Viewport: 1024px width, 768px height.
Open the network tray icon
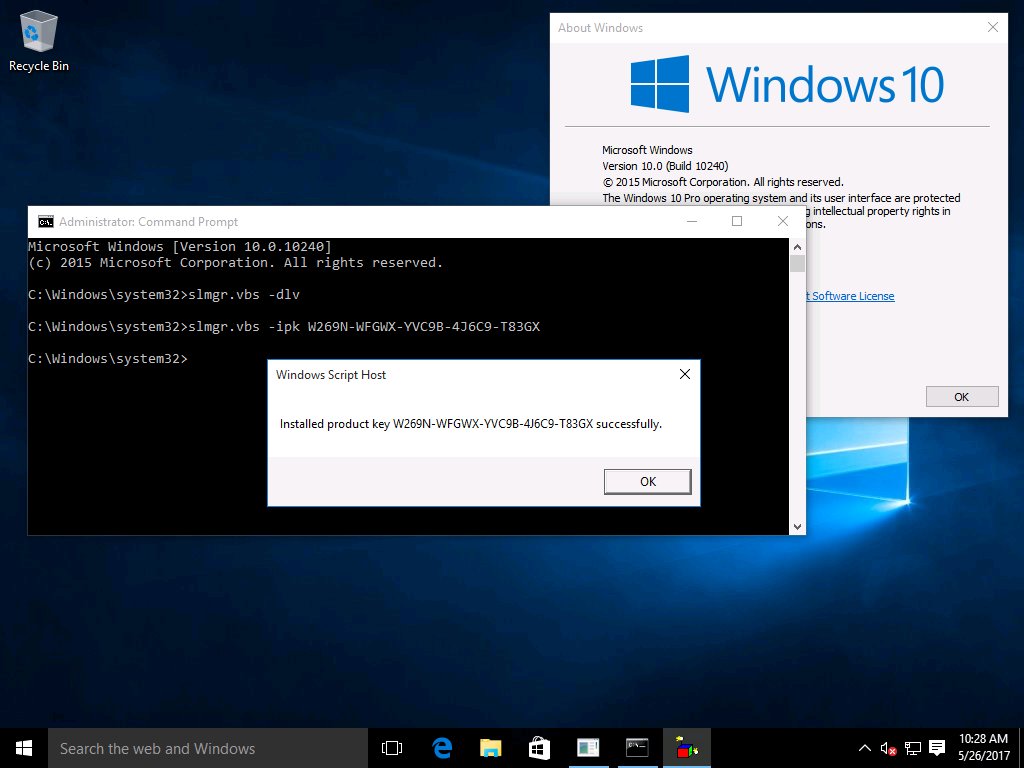913,748
